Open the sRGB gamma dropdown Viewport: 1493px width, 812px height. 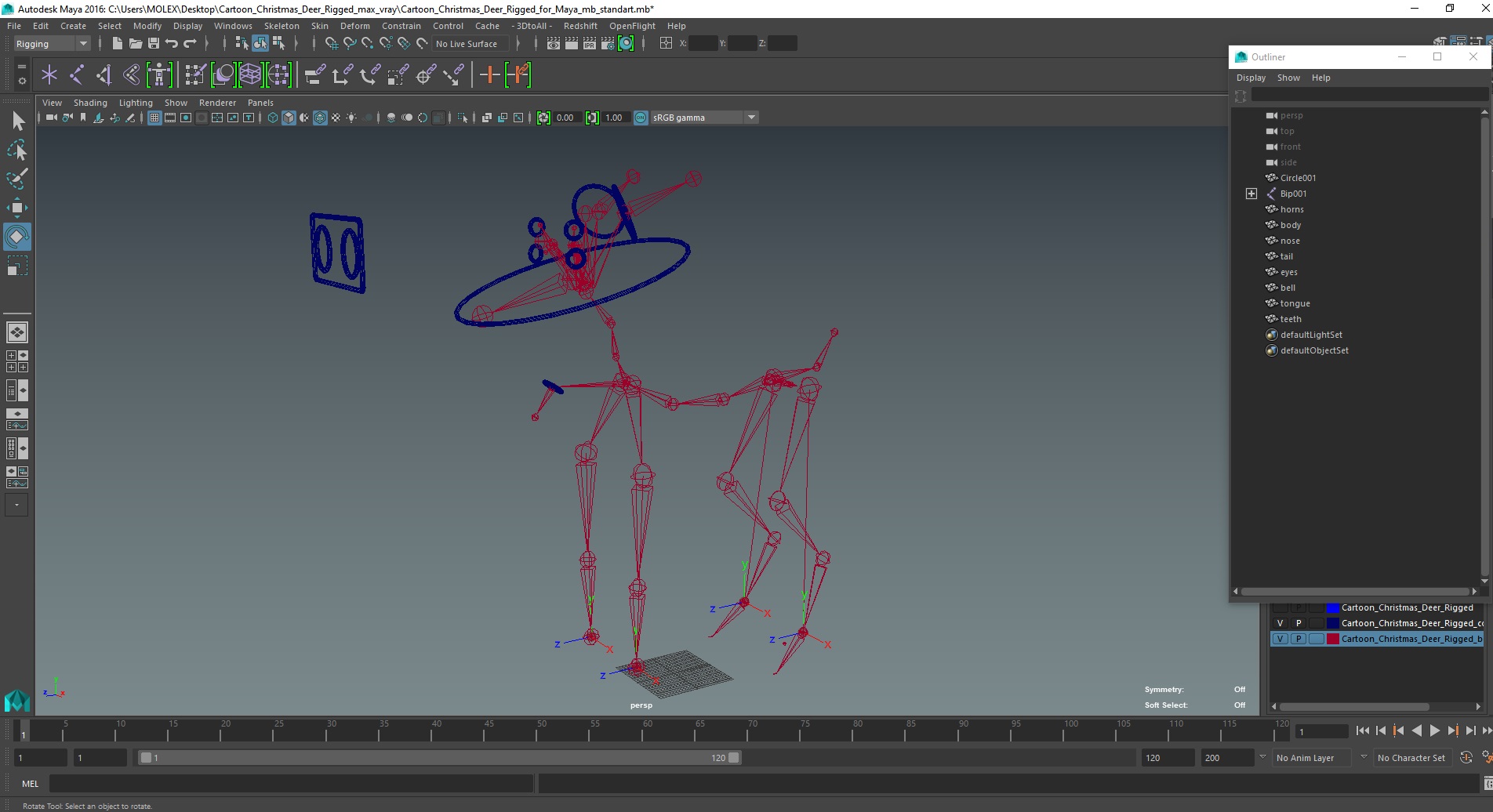(x=703, y=118)
